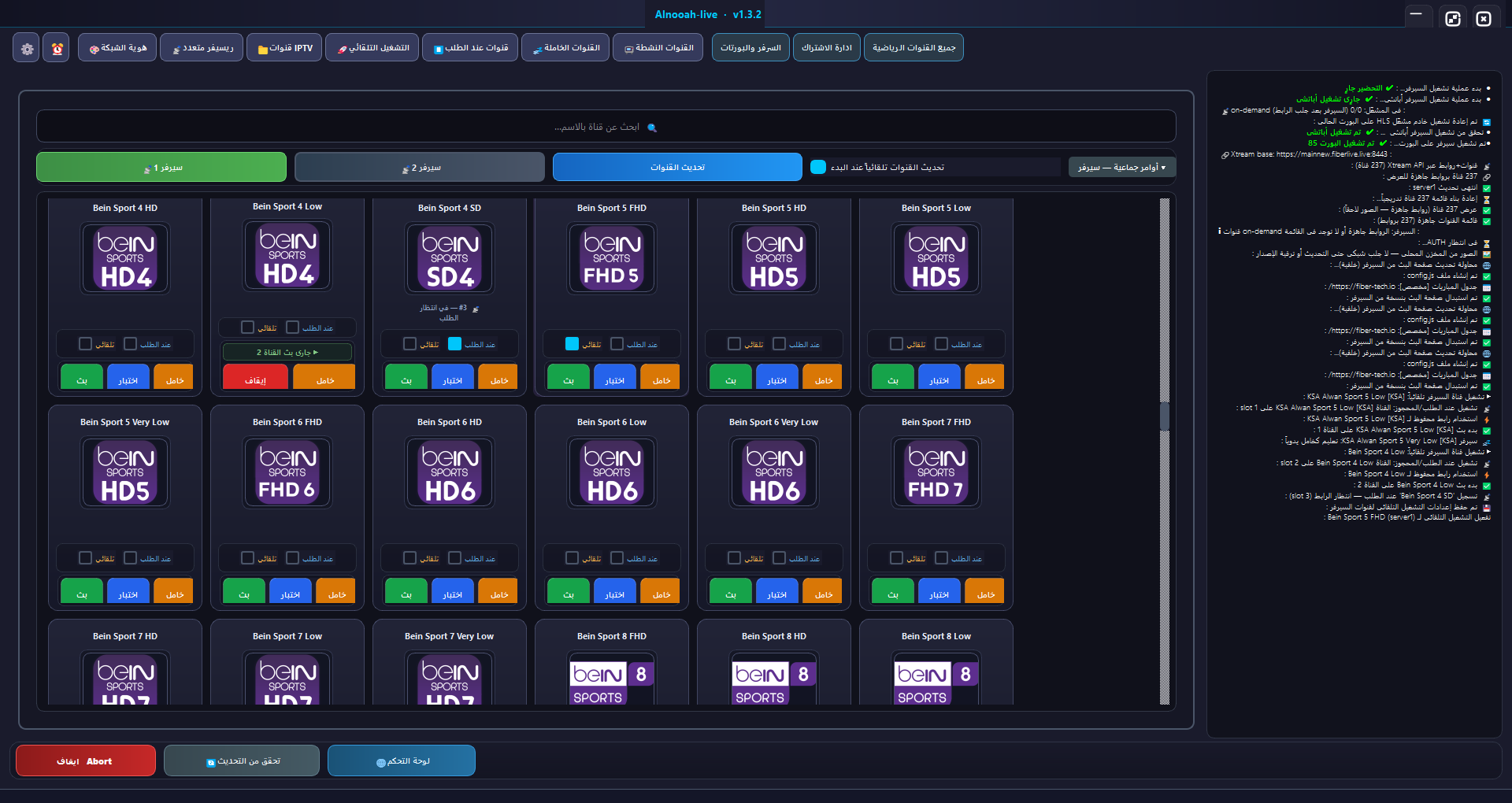The height and width of the screenshot is (803, 1512).
Task: Open the network identity palette button
Action: tap(117, 48)
